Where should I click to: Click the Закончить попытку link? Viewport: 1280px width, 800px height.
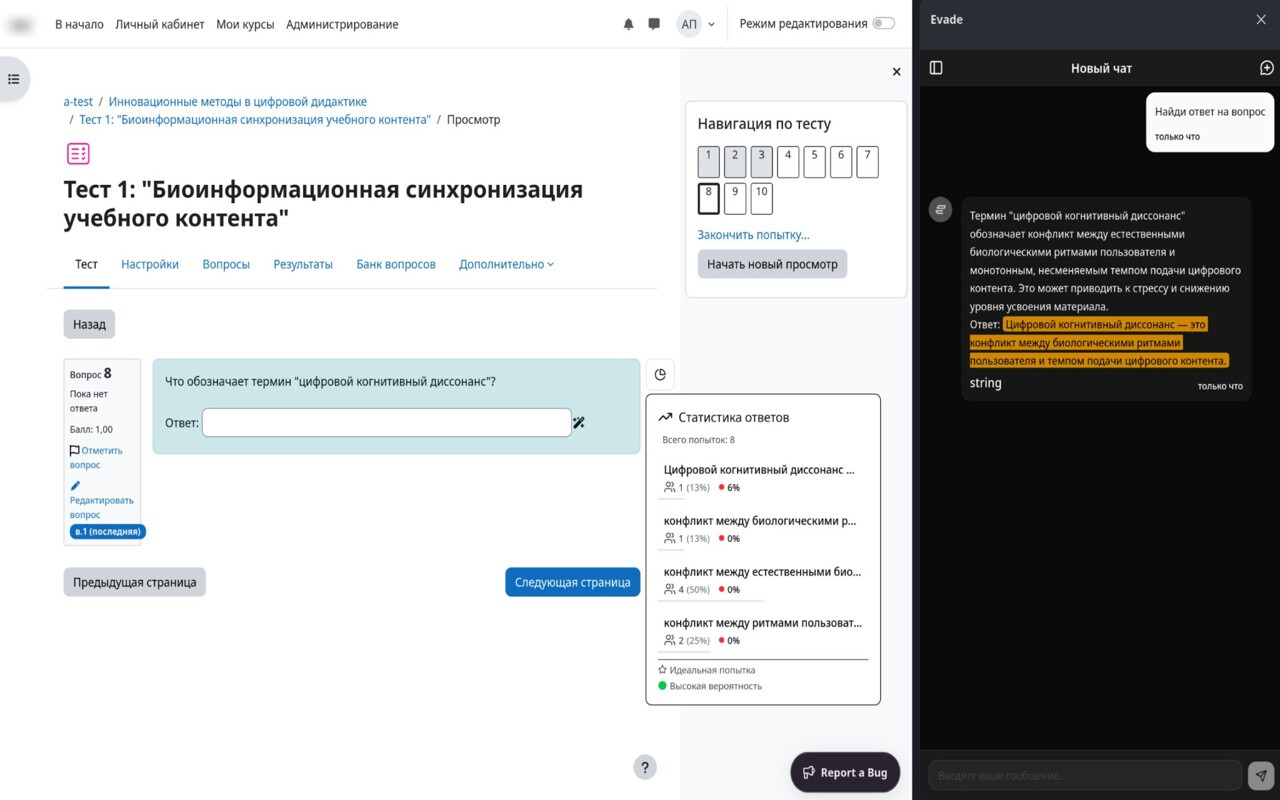753,235
